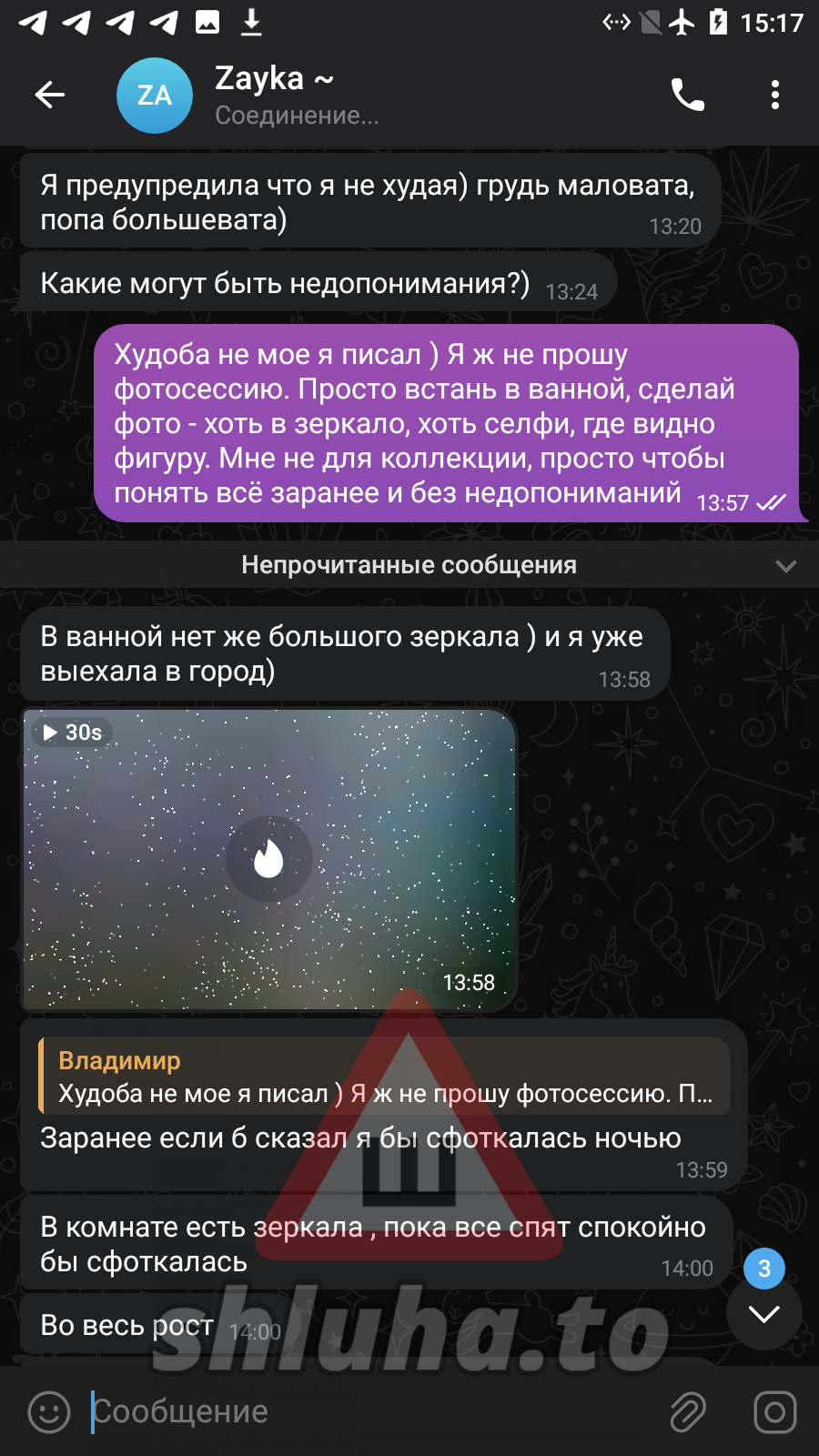The image size is (819, 1456).
Task: Tap the Непрочитанные сообщения divider bar
Action: (409, 565)
